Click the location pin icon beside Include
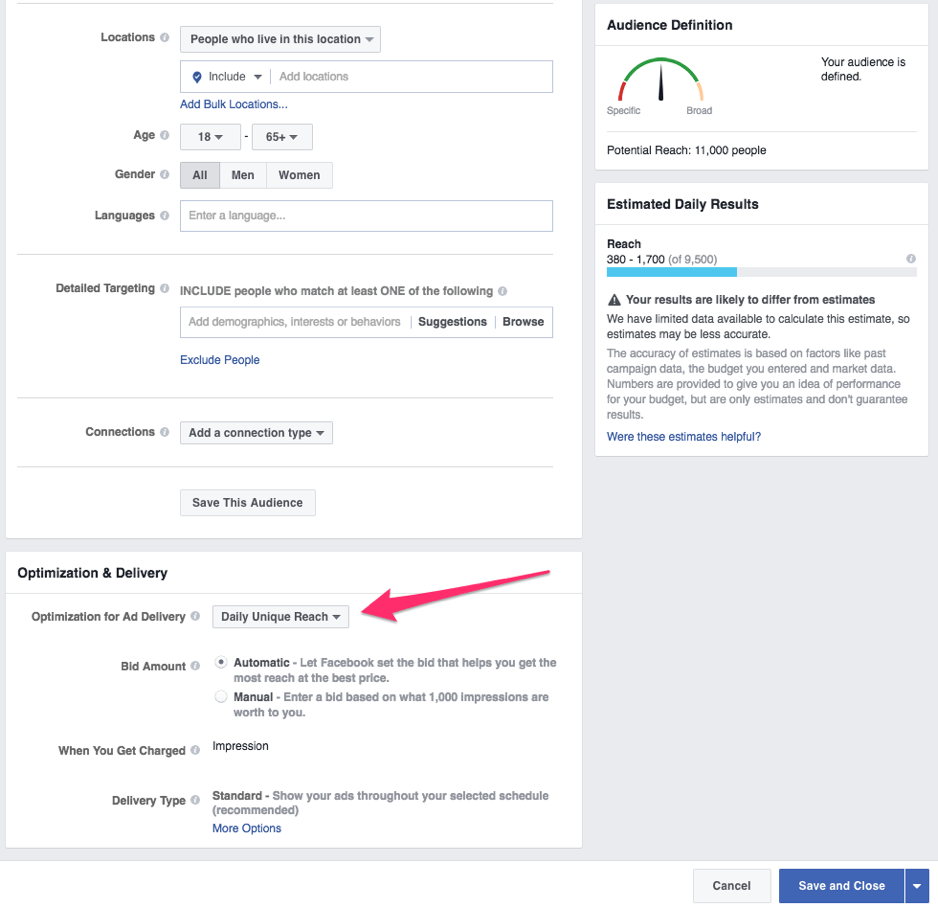The image size is (938, 908). click(197, 77)
